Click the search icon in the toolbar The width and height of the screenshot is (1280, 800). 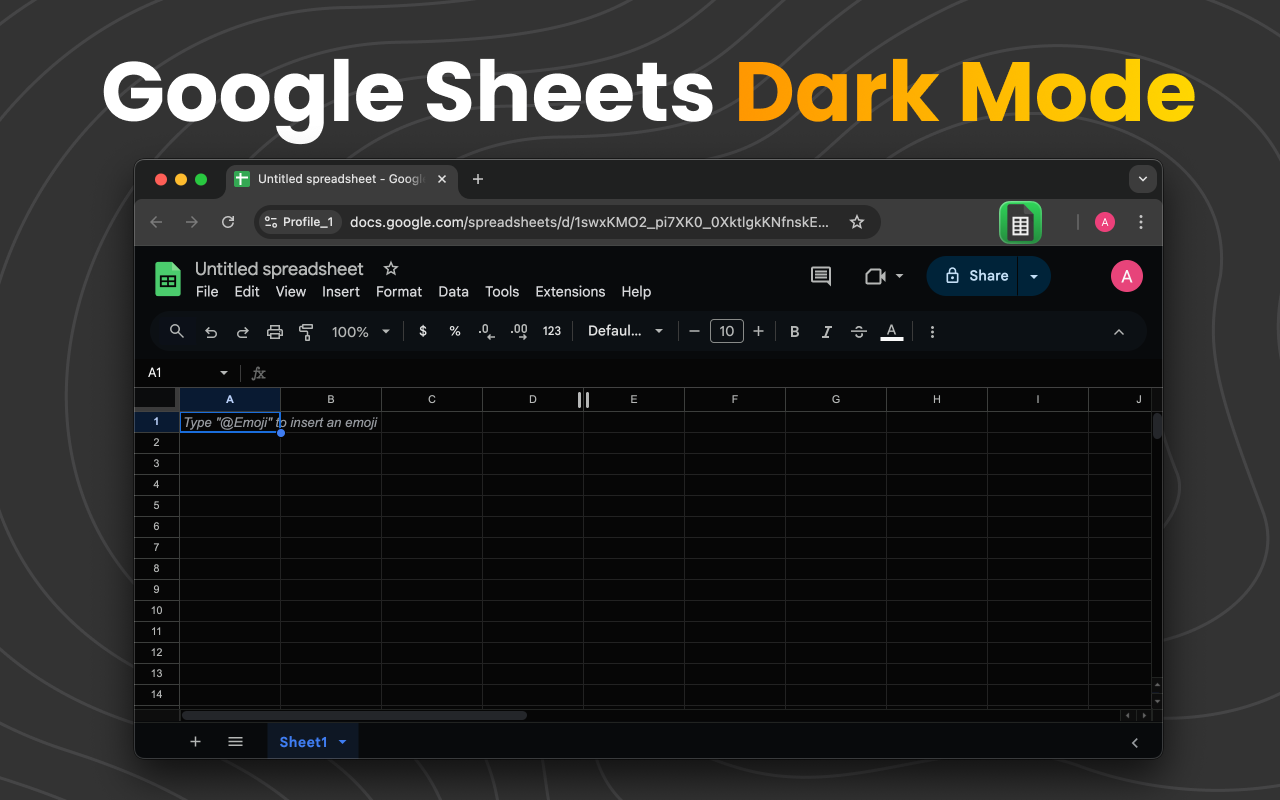pos(177,331)
